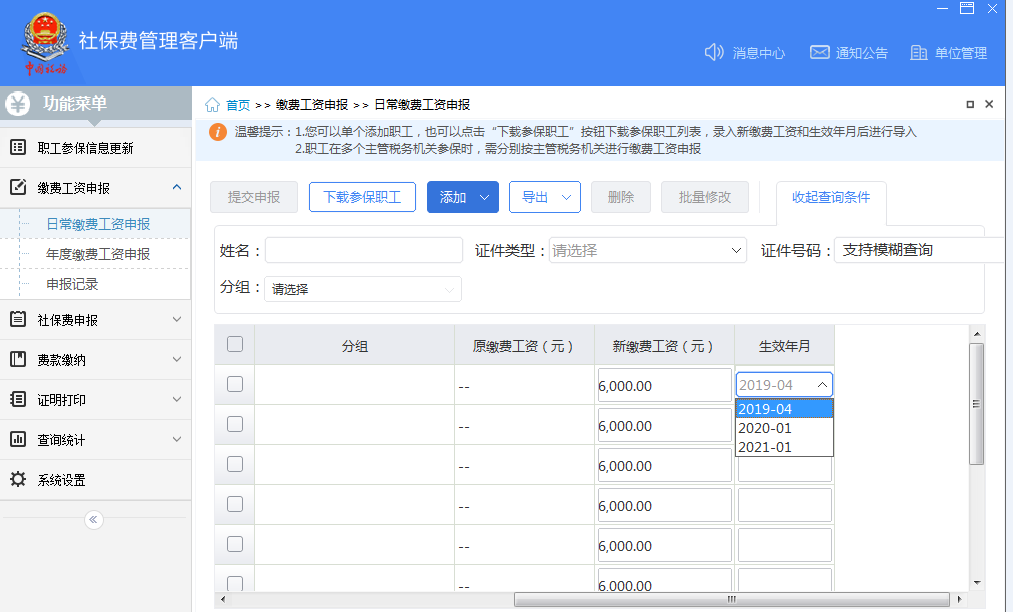Choose 2020-01 from the 生效年月 list
The height and width of the screenshot is (612, 1013).
tap(784, 428)
